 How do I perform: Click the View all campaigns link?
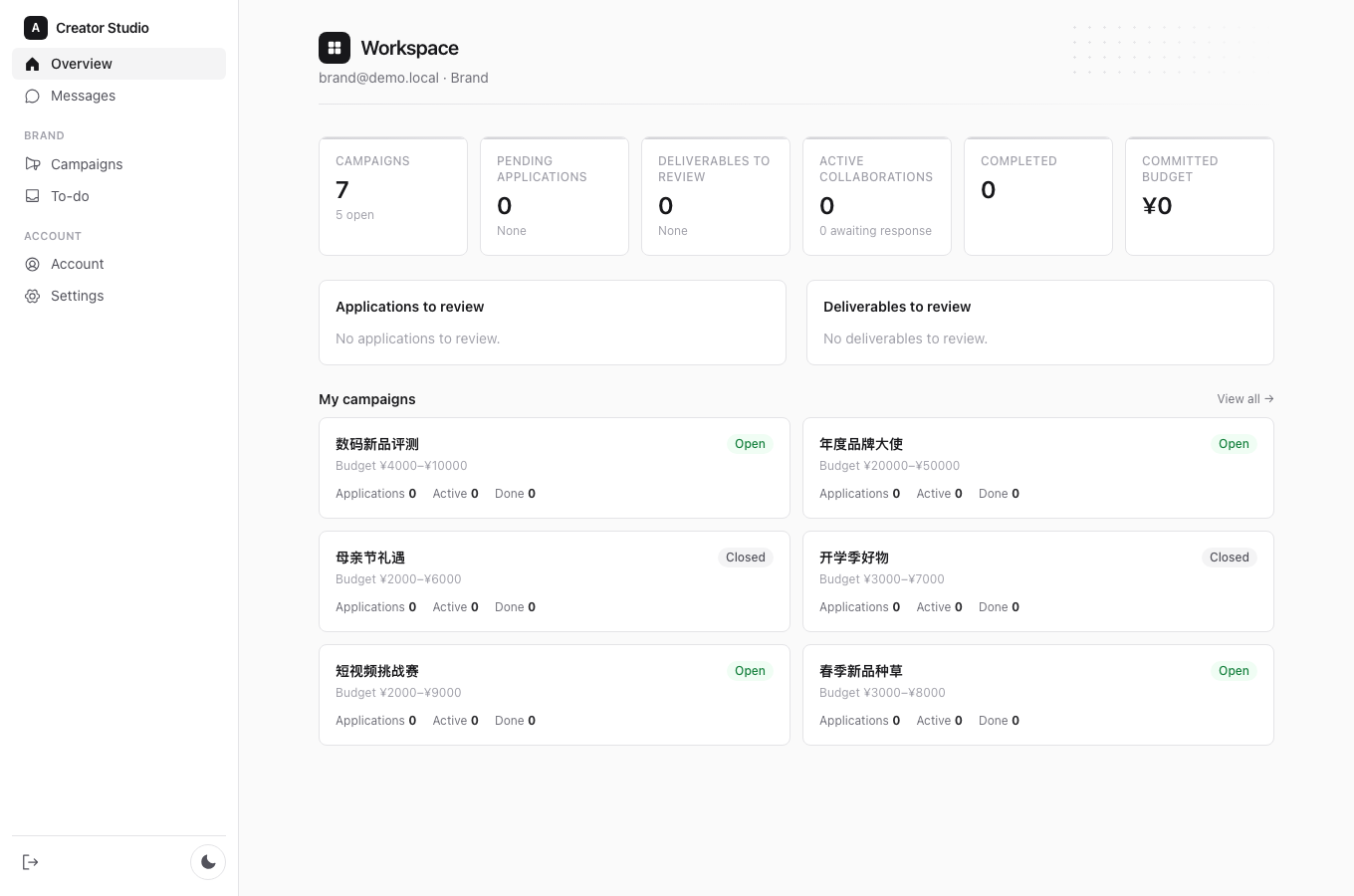[1245, 399]
